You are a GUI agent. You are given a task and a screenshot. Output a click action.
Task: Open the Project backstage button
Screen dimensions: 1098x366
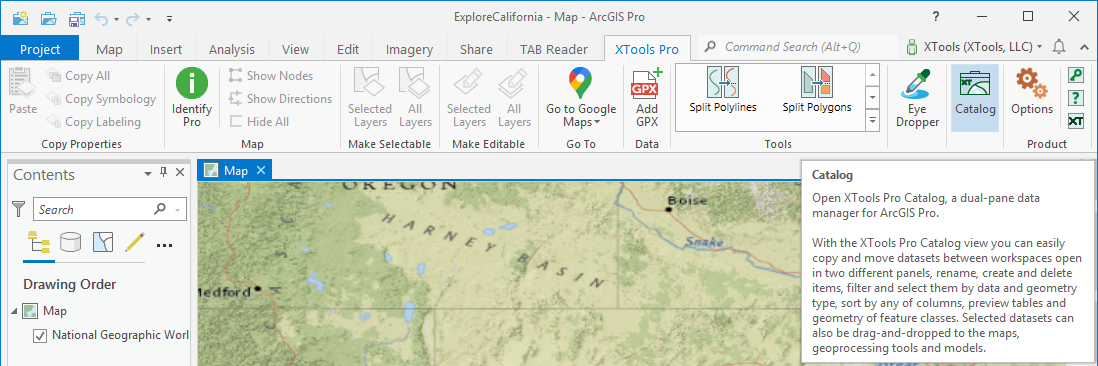(x=40, y=49)
